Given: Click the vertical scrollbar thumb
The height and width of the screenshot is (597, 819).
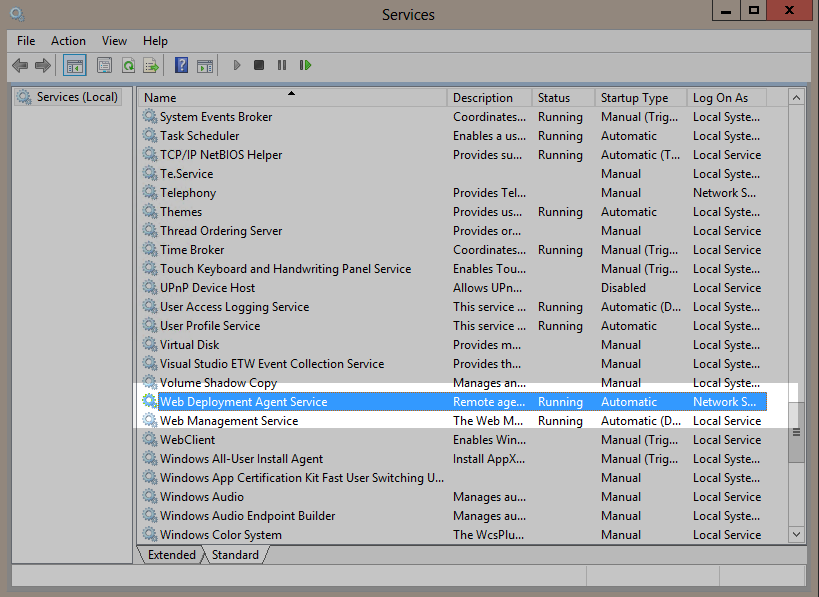Looking at the screenshot, I should pyautogui.click(x=796, y=432).
